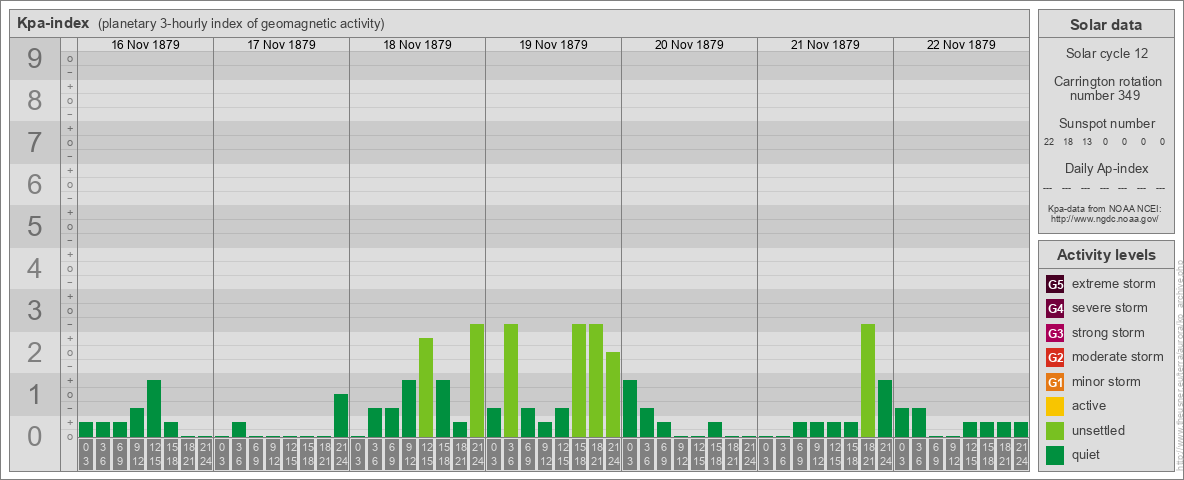The width and height of the screenshot is (1184, 480).
Task: Click the 'severe storm' legend label
Action: coord(1110,308)
